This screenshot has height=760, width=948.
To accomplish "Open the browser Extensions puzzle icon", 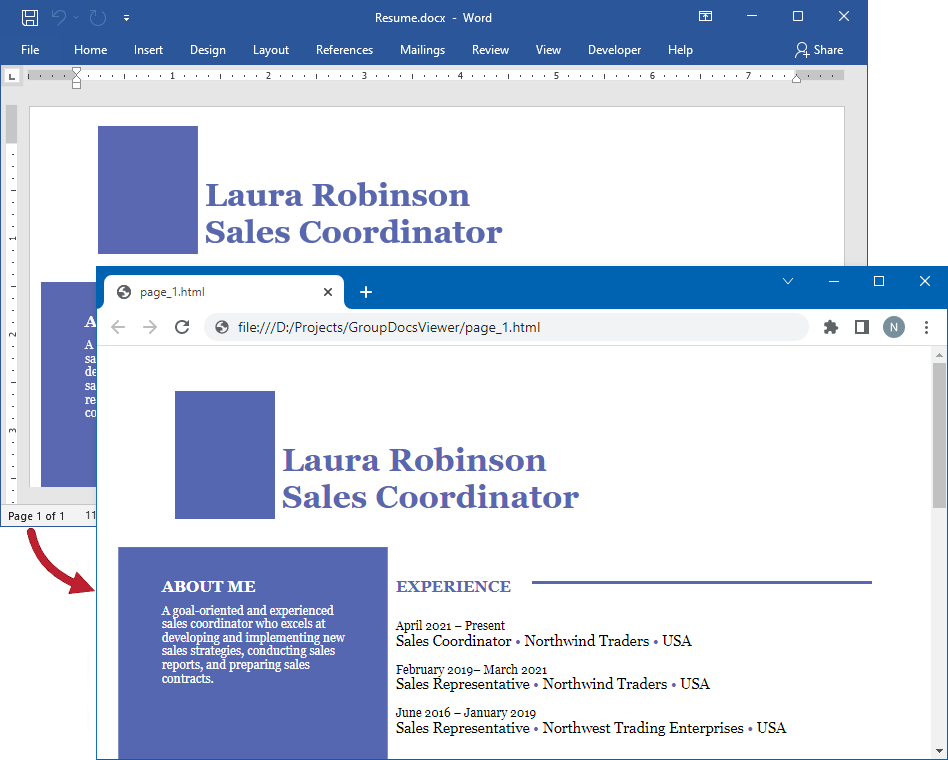I will 831,327.
